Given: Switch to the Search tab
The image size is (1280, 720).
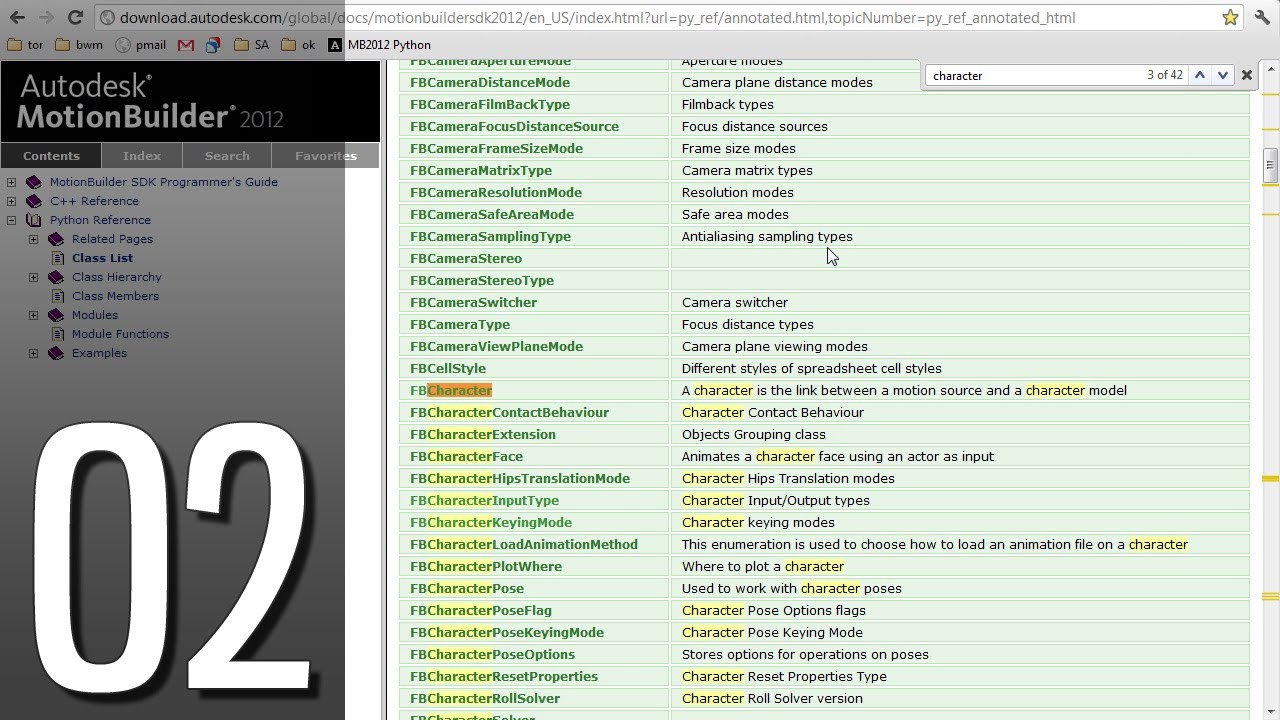Looking at the screenshot, I should [227, 155].
